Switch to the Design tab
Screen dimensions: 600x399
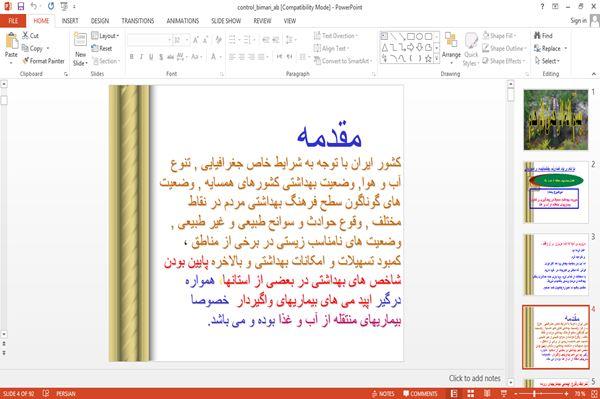pos(100,21)
